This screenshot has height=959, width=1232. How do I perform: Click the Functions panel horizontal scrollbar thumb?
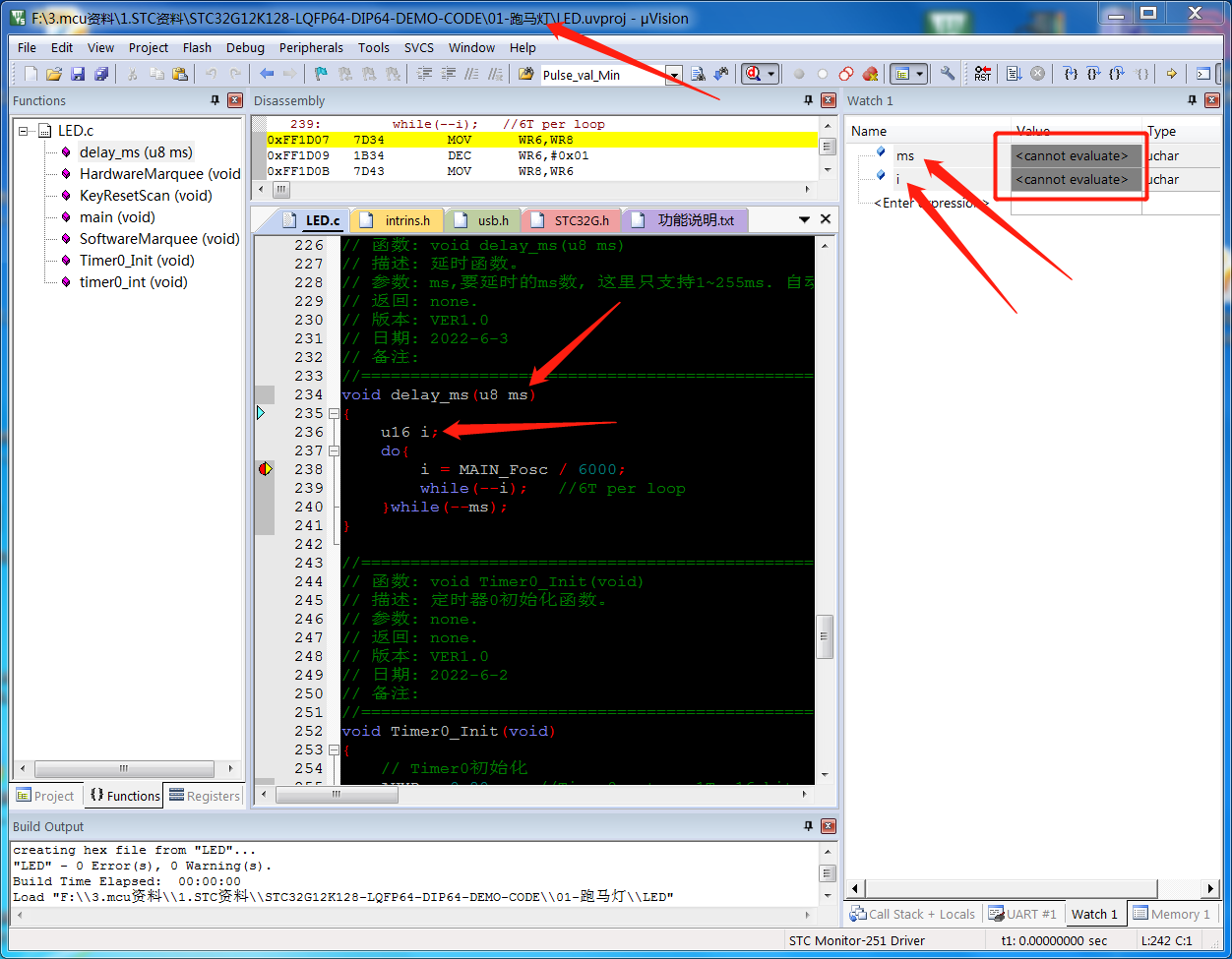124,768
